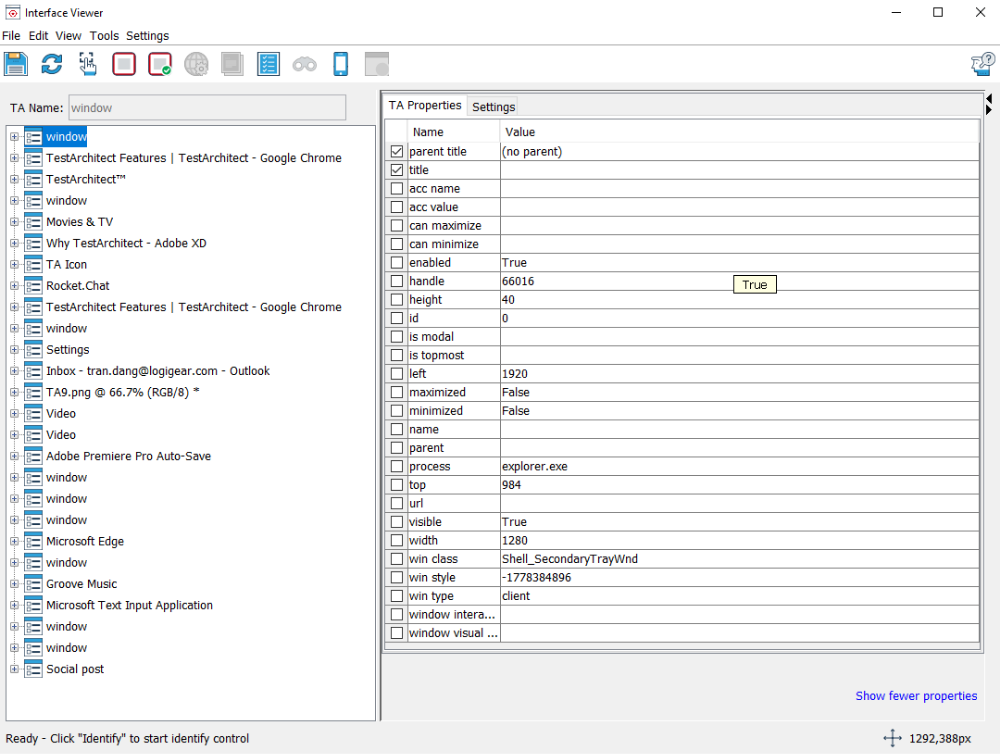The image size is (1000, 754).
Task: Click the explorer.exe process value
Action: 534,466
